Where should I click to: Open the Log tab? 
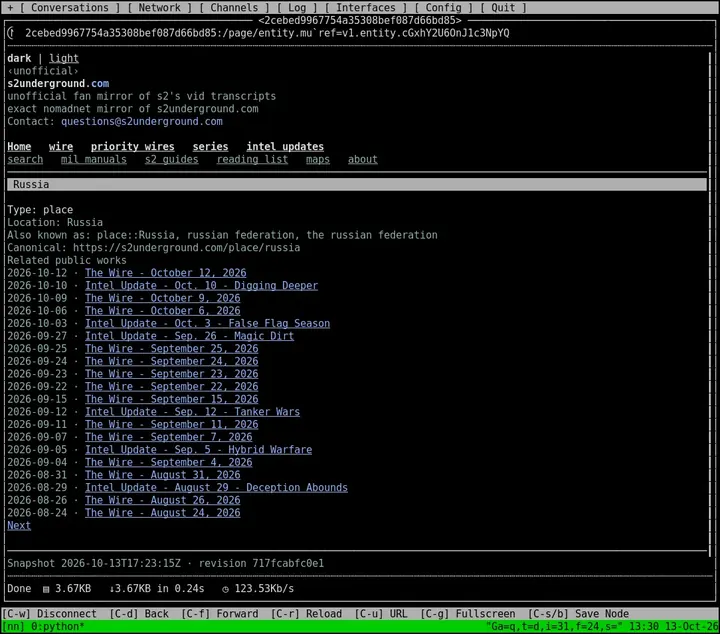297,7
